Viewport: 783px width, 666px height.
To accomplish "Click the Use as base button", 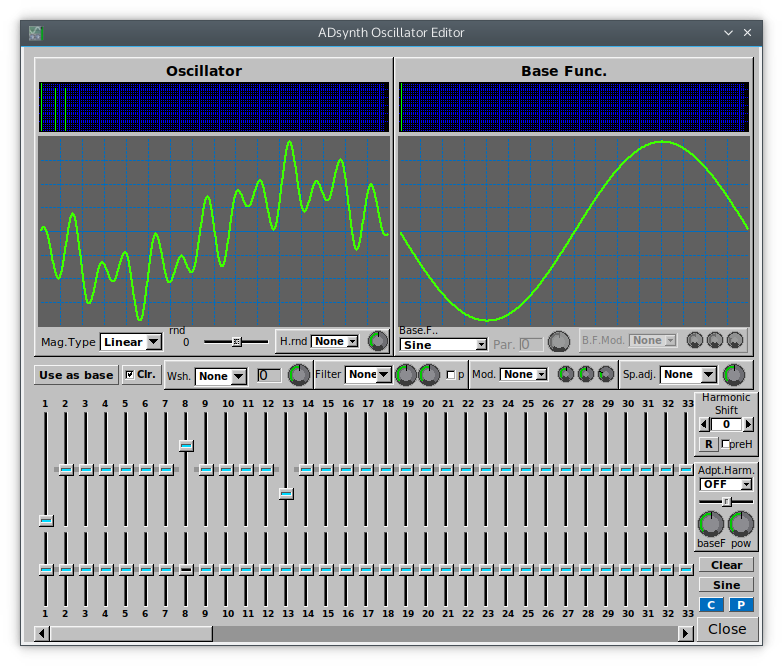I will (x=76, y=375).
